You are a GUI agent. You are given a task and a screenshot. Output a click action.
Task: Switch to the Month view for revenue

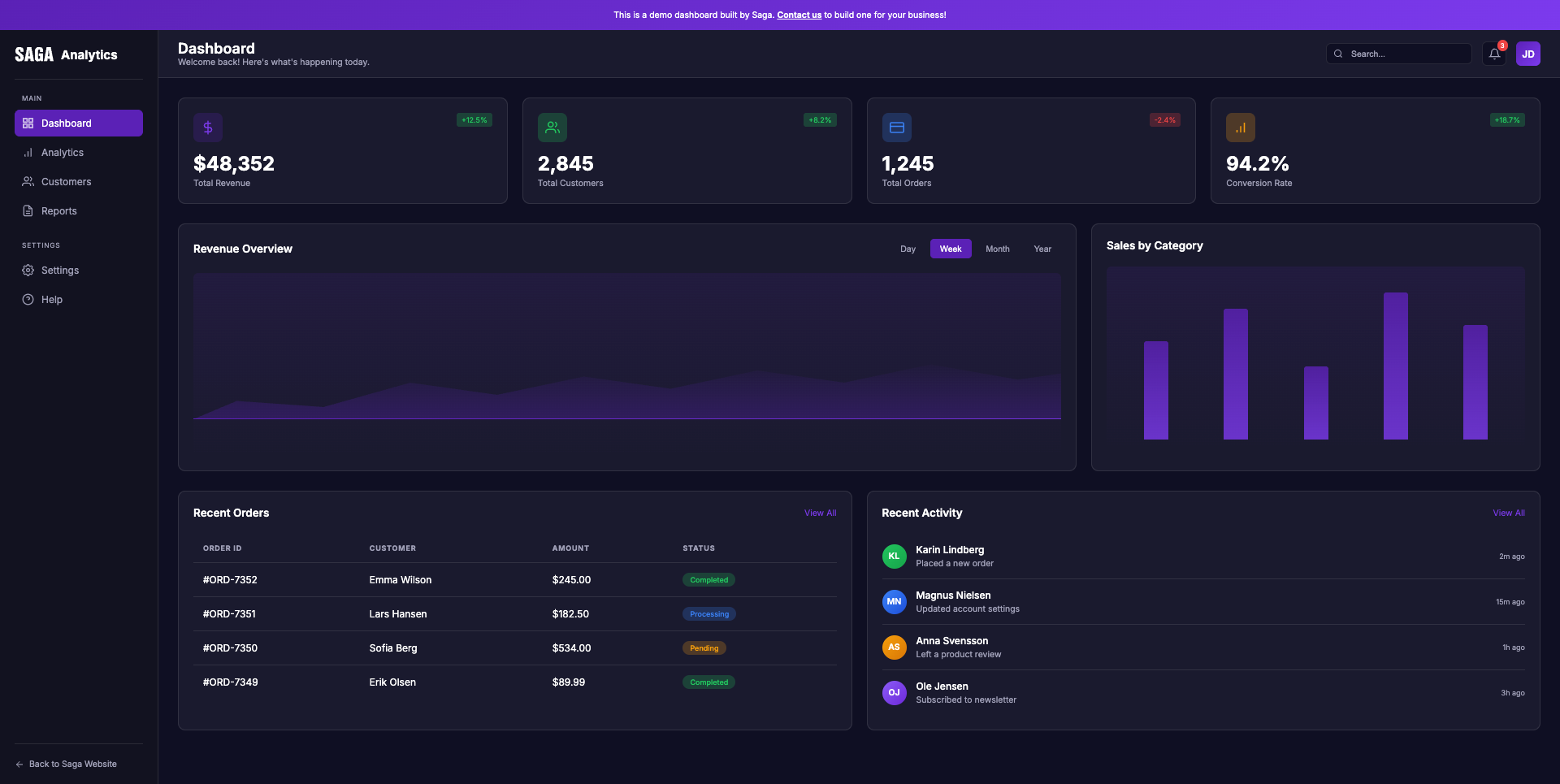[997, 249]
